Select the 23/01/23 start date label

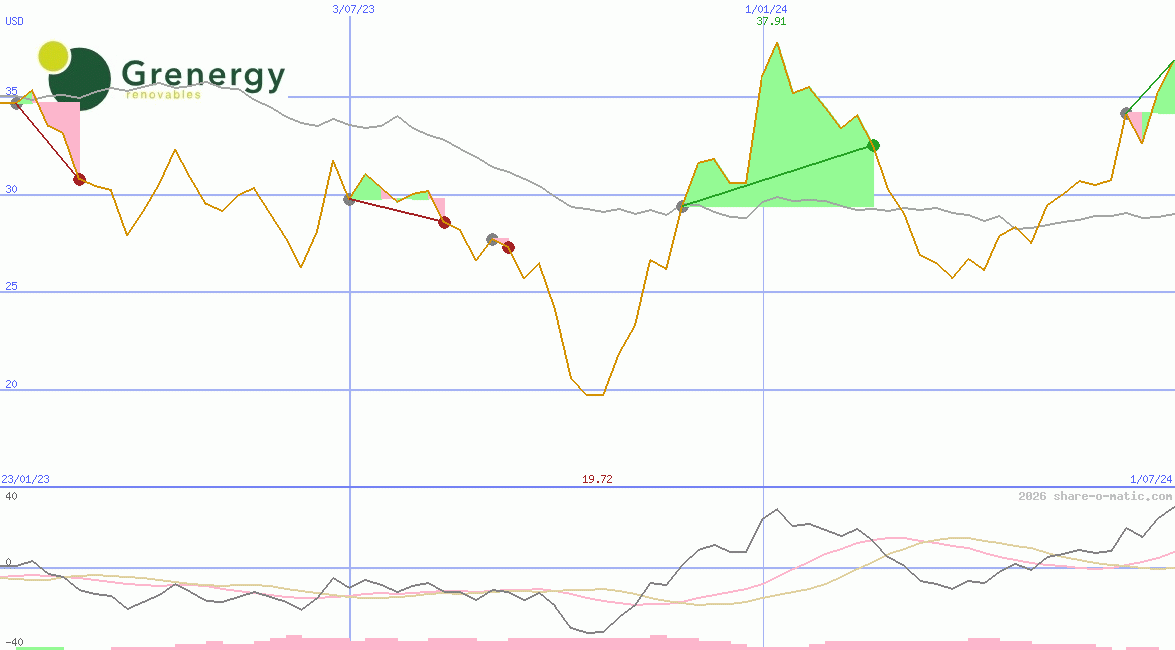(x=25, y=479)
